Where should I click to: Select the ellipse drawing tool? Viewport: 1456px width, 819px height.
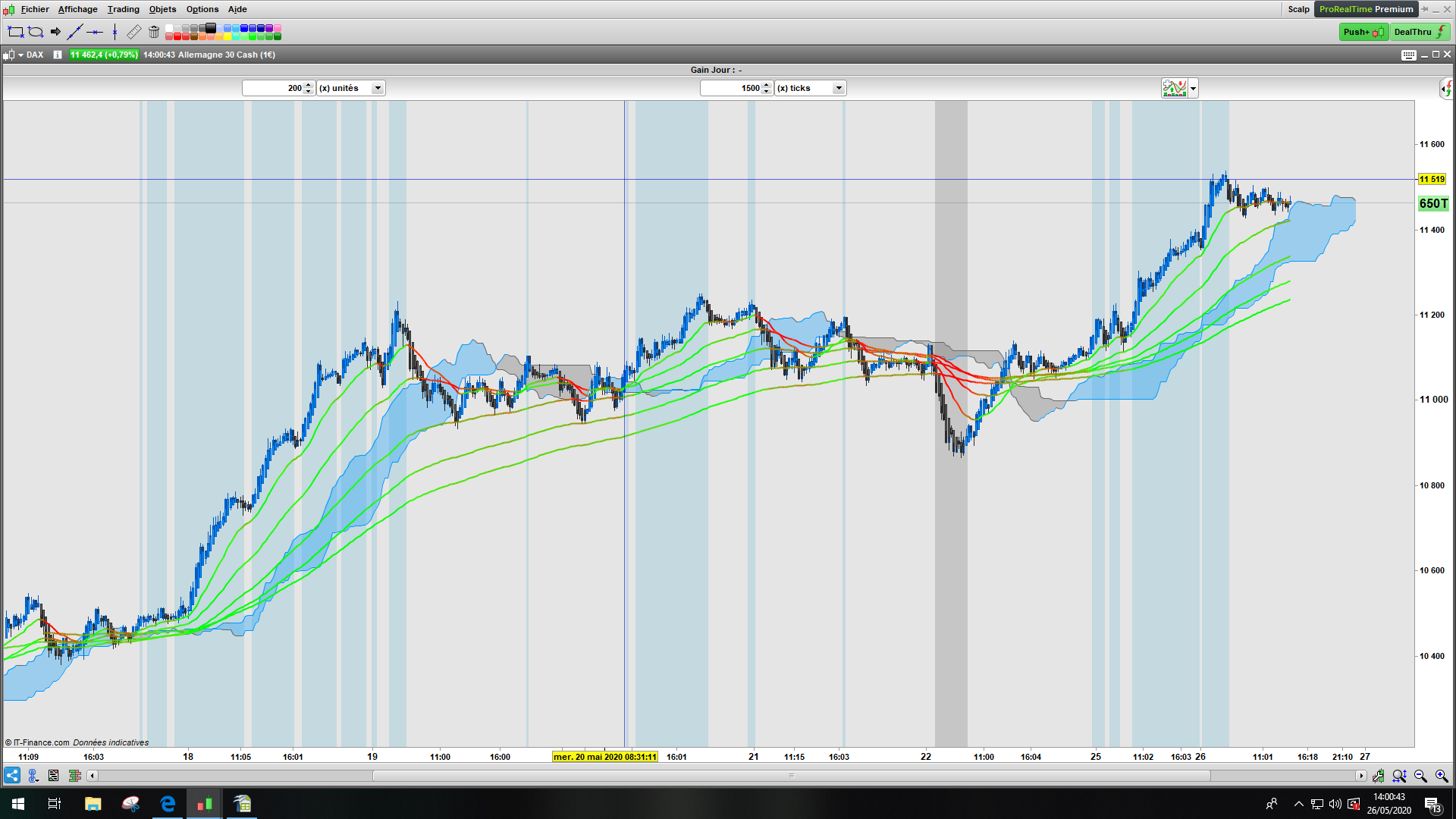point(35,32)
